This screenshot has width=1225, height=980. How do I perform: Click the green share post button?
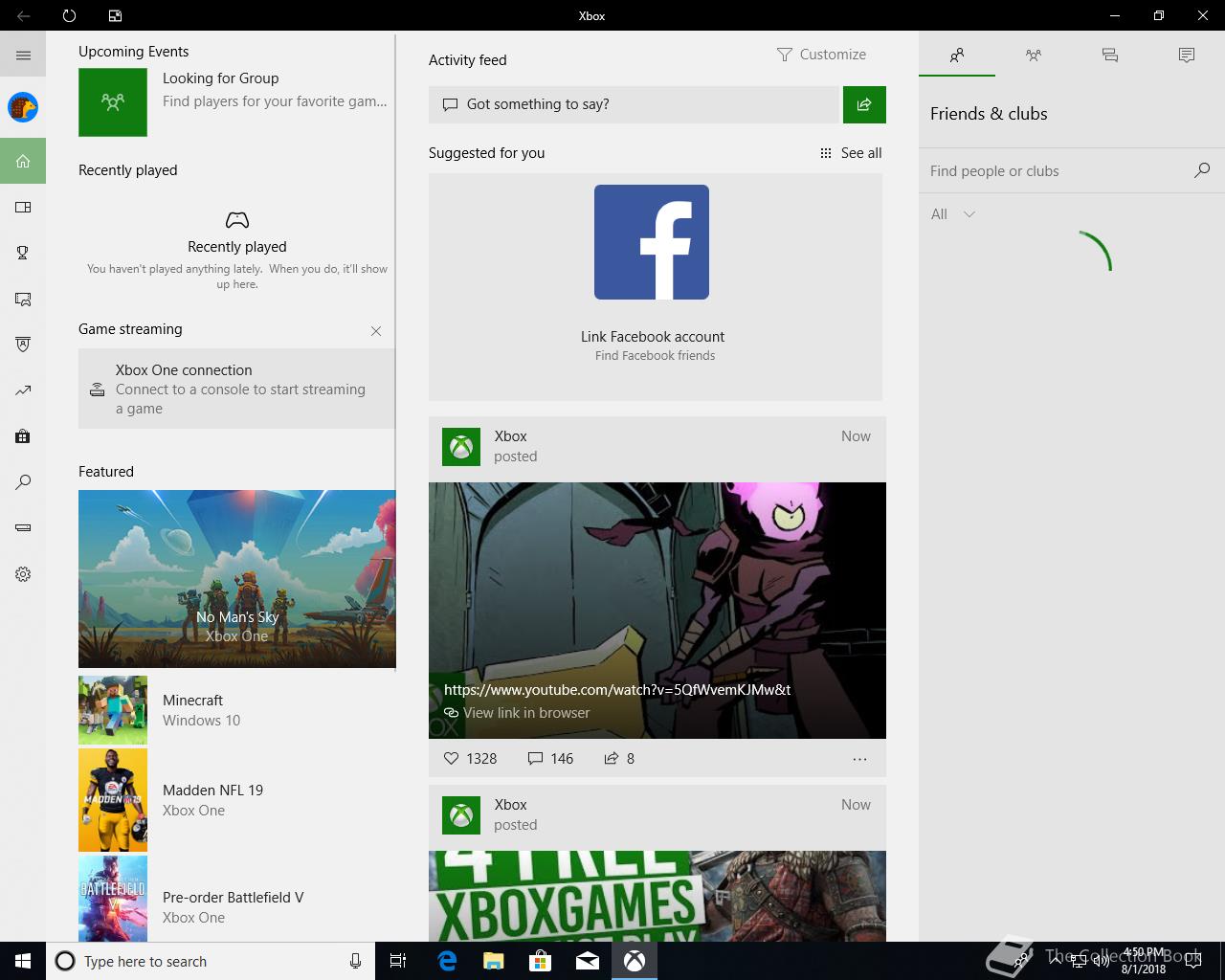[864, 104]
